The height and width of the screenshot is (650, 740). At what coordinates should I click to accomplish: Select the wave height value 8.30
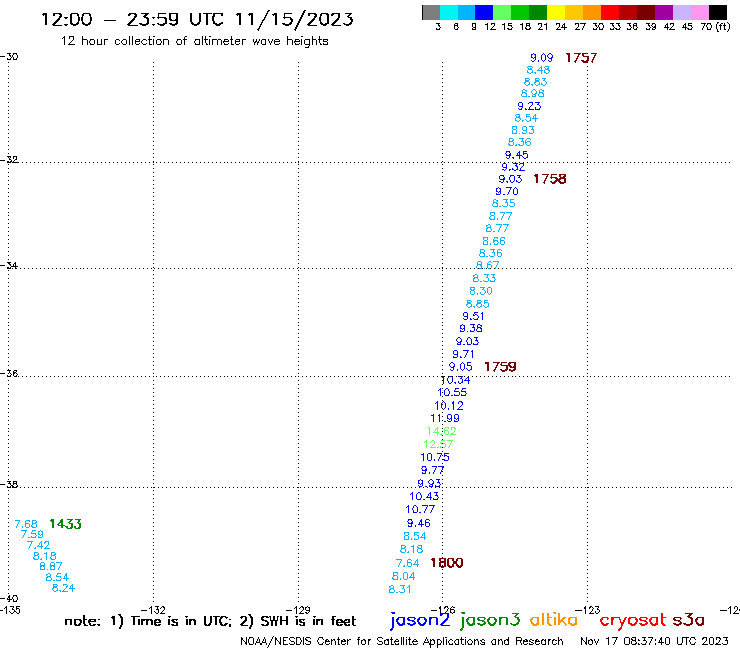pyautogui.click(x=481, y=291)
